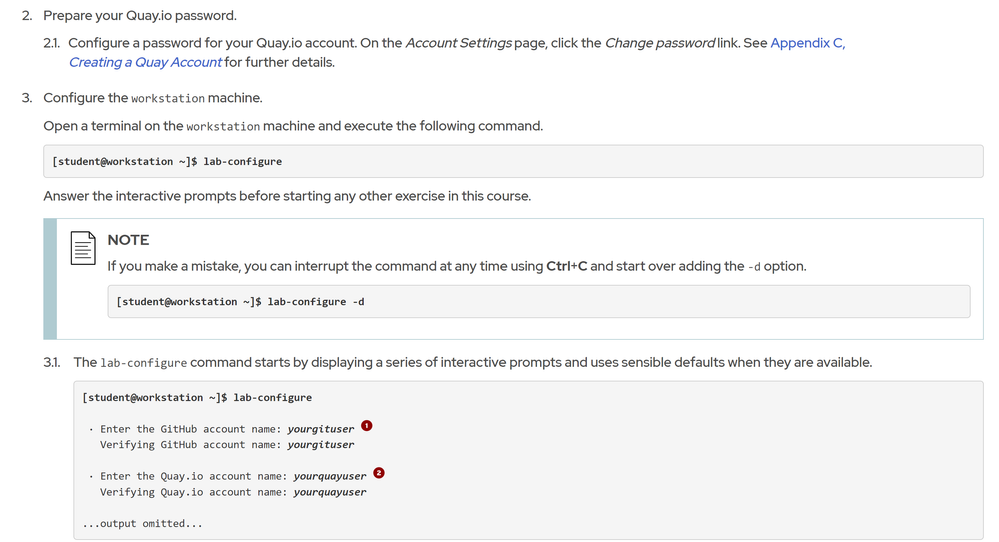Click the italic Account Settings text
Image resolution: width=999 pixels, height=542 pixels.
459,43
